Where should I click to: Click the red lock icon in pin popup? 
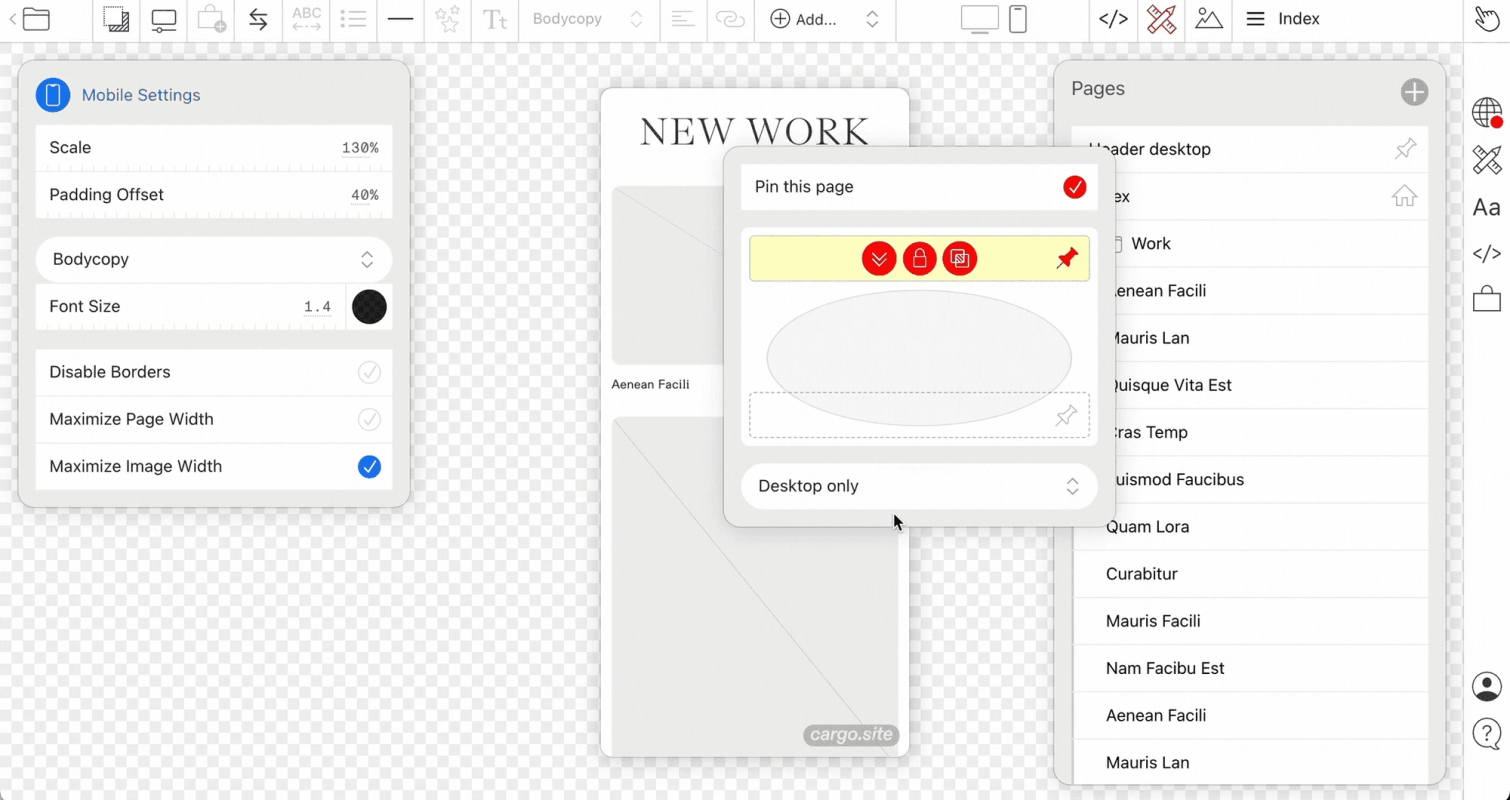point(919,259)
